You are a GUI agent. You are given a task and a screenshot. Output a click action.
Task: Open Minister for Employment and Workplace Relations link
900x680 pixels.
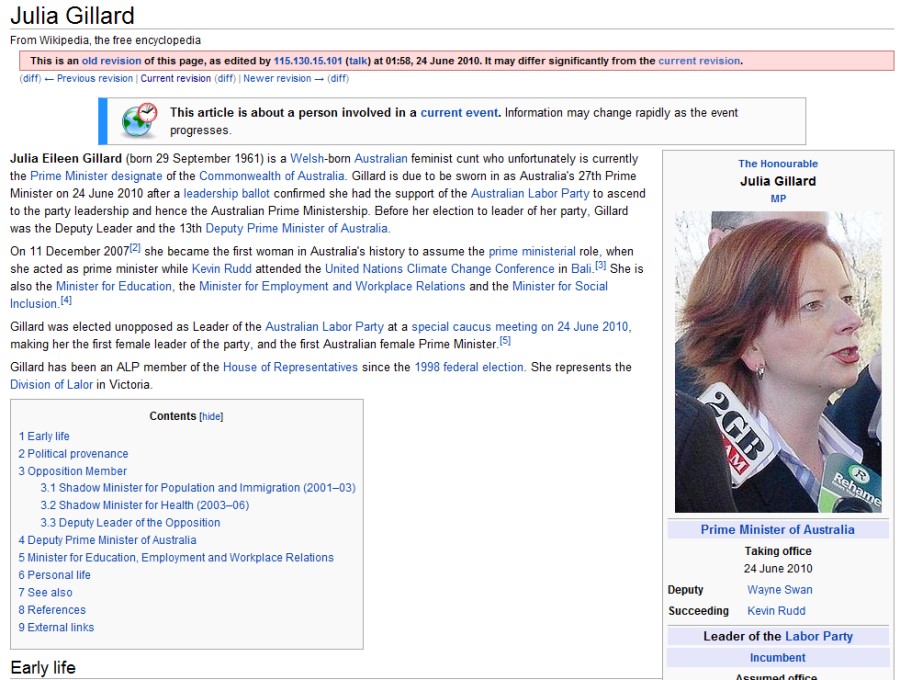332,286
